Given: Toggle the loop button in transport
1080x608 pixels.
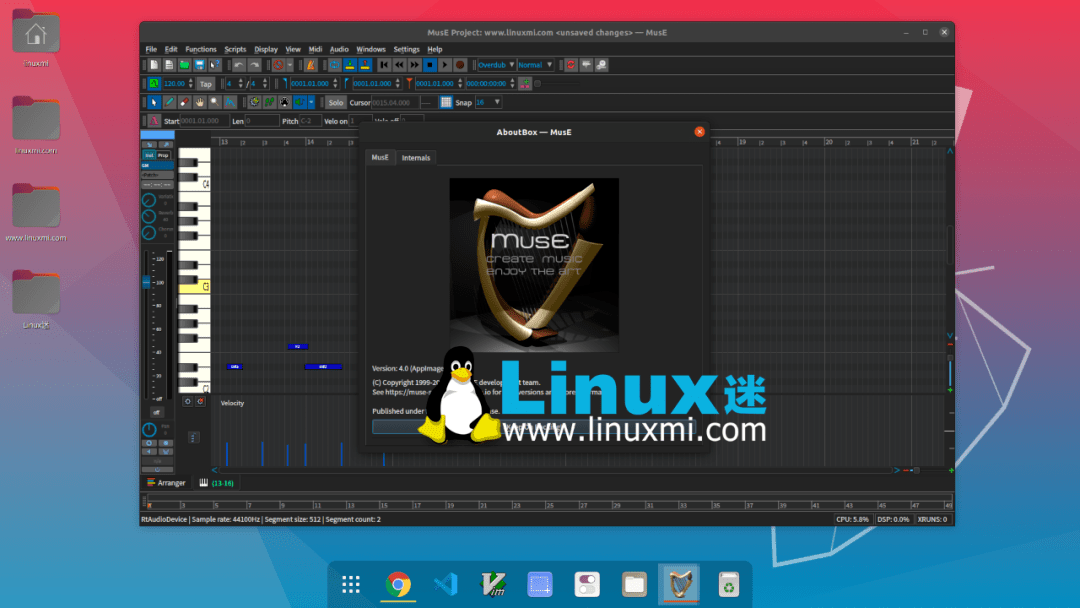Looking at the screenshot, I should [x=336, y=65].
